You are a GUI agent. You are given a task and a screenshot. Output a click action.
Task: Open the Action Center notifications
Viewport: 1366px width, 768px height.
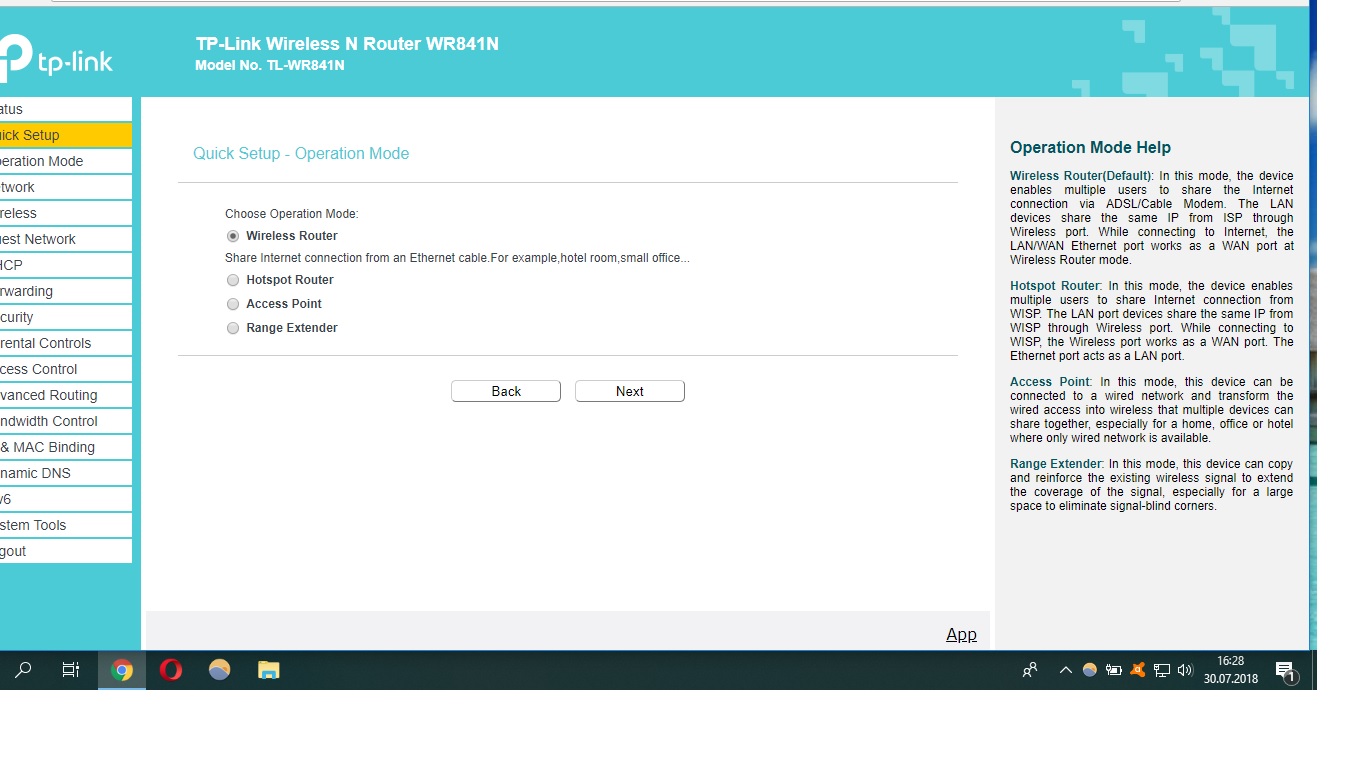(1286, 671)
